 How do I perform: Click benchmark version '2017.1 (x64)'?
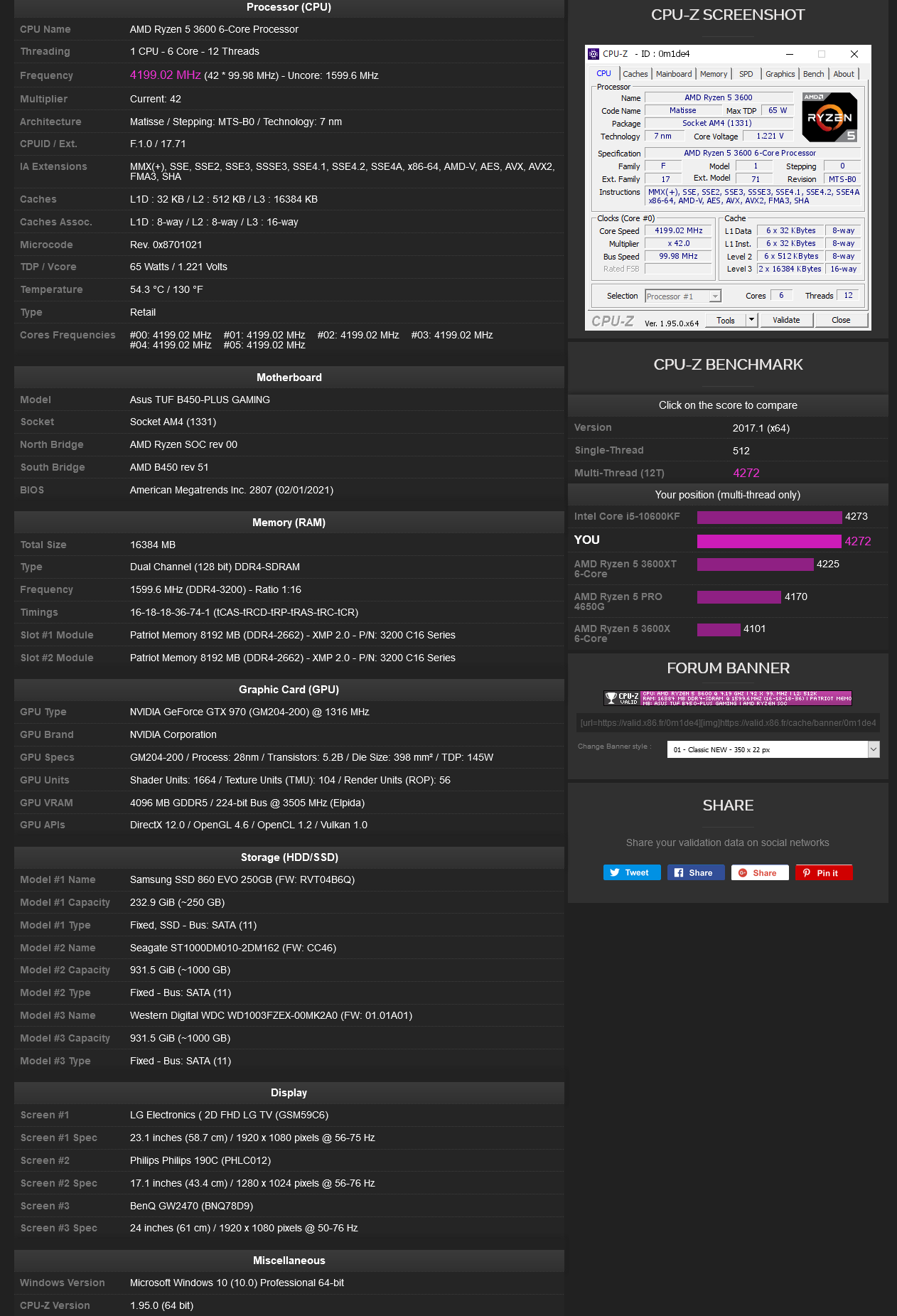(761, 428)
